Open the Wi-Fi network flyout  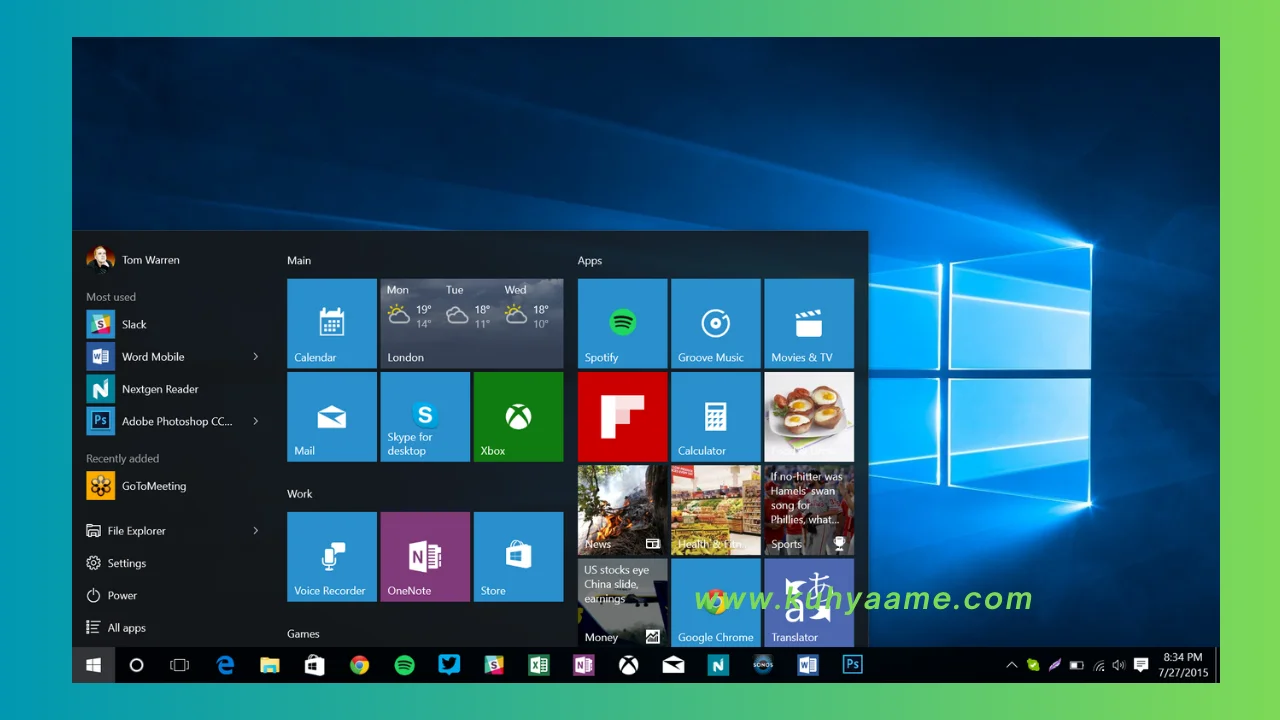coord(1099,665)
